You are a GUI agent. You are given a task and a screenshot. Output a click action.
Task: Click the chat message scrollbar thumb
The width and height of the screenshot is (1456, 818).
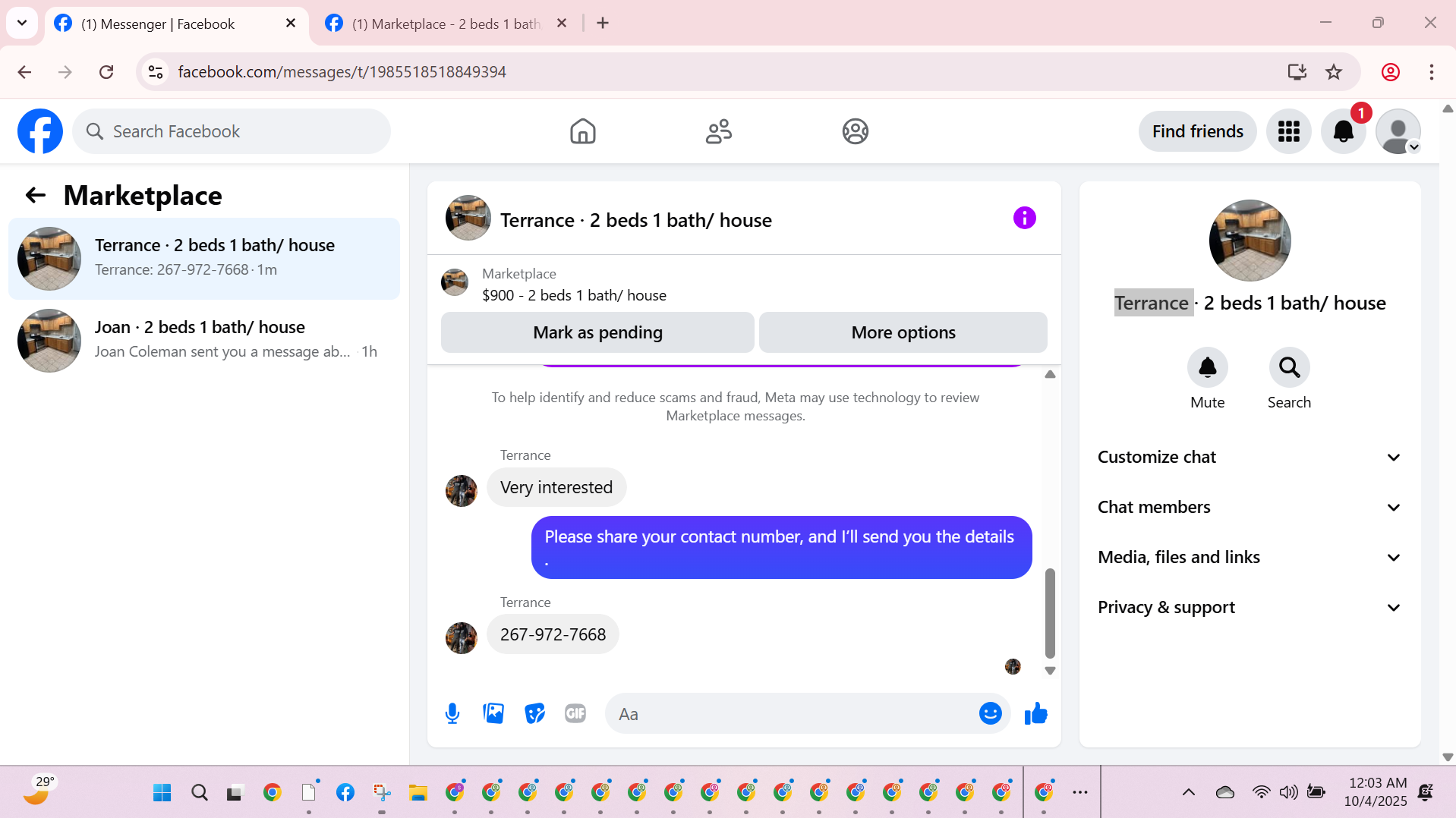(1050, 613)
